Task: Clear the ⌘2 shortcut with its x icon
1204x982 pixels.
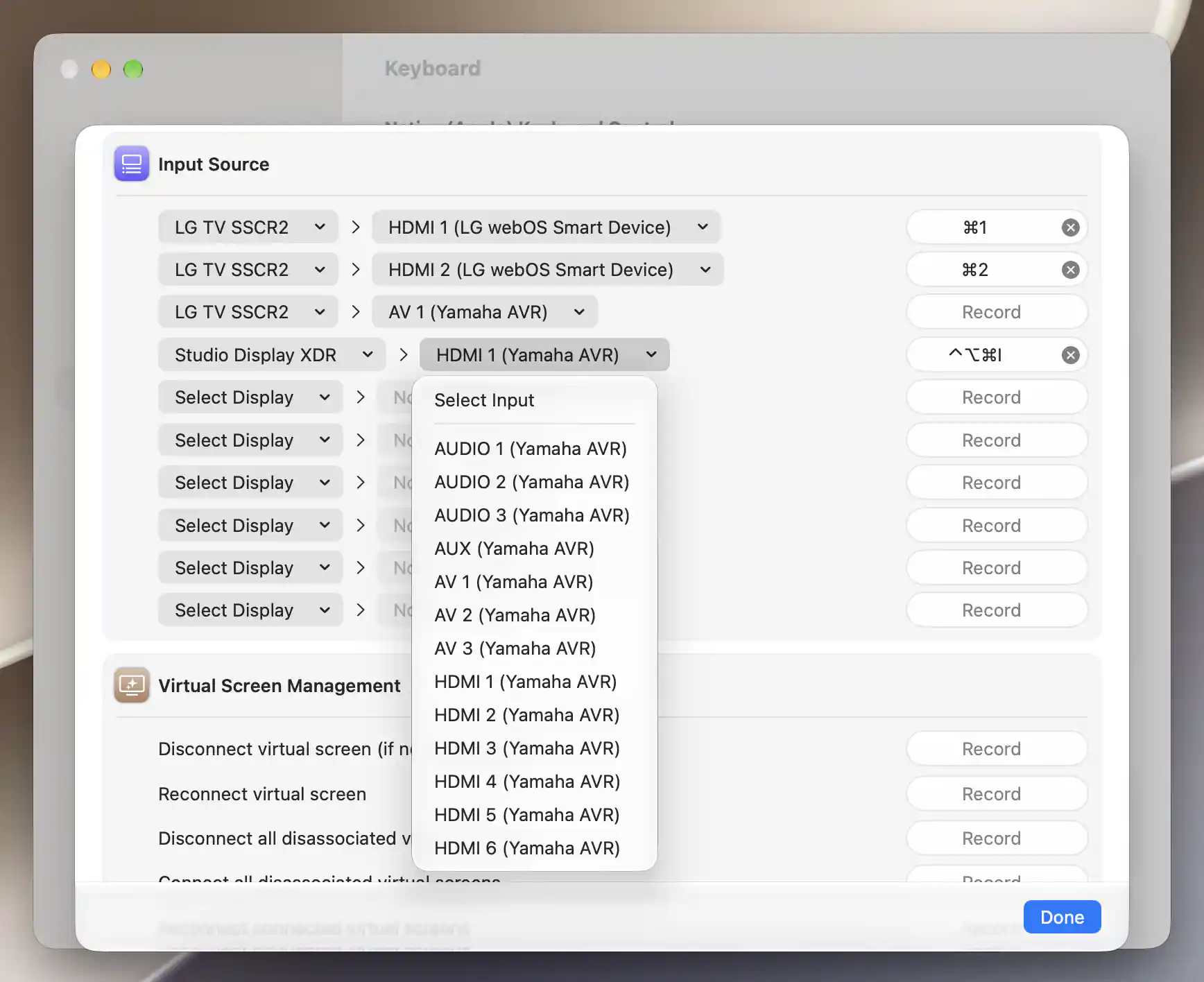Action: point(1070,270)
